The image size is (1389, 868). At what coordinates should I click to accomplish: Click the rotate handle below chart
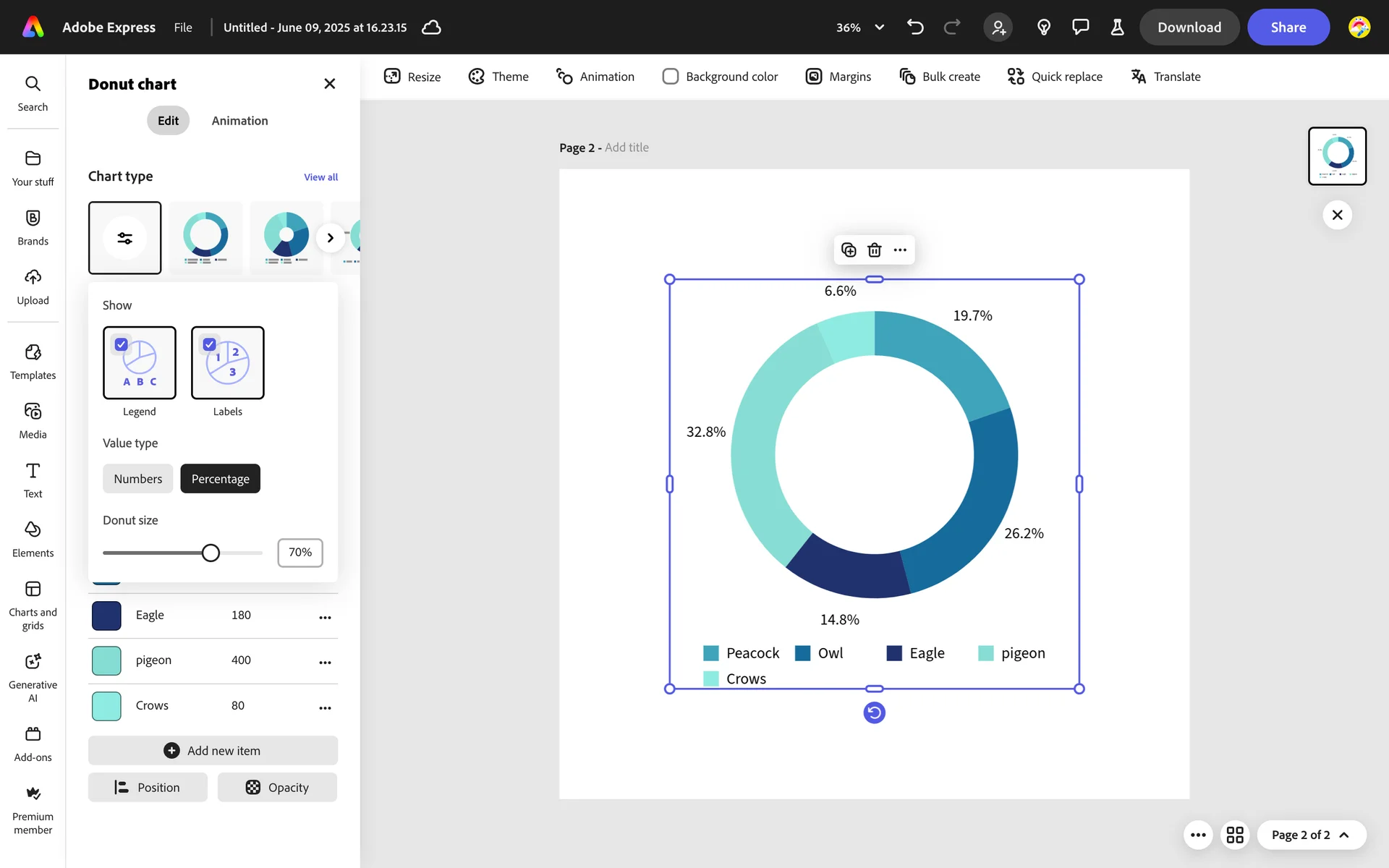pyautogui.click(x=874, y=713)
